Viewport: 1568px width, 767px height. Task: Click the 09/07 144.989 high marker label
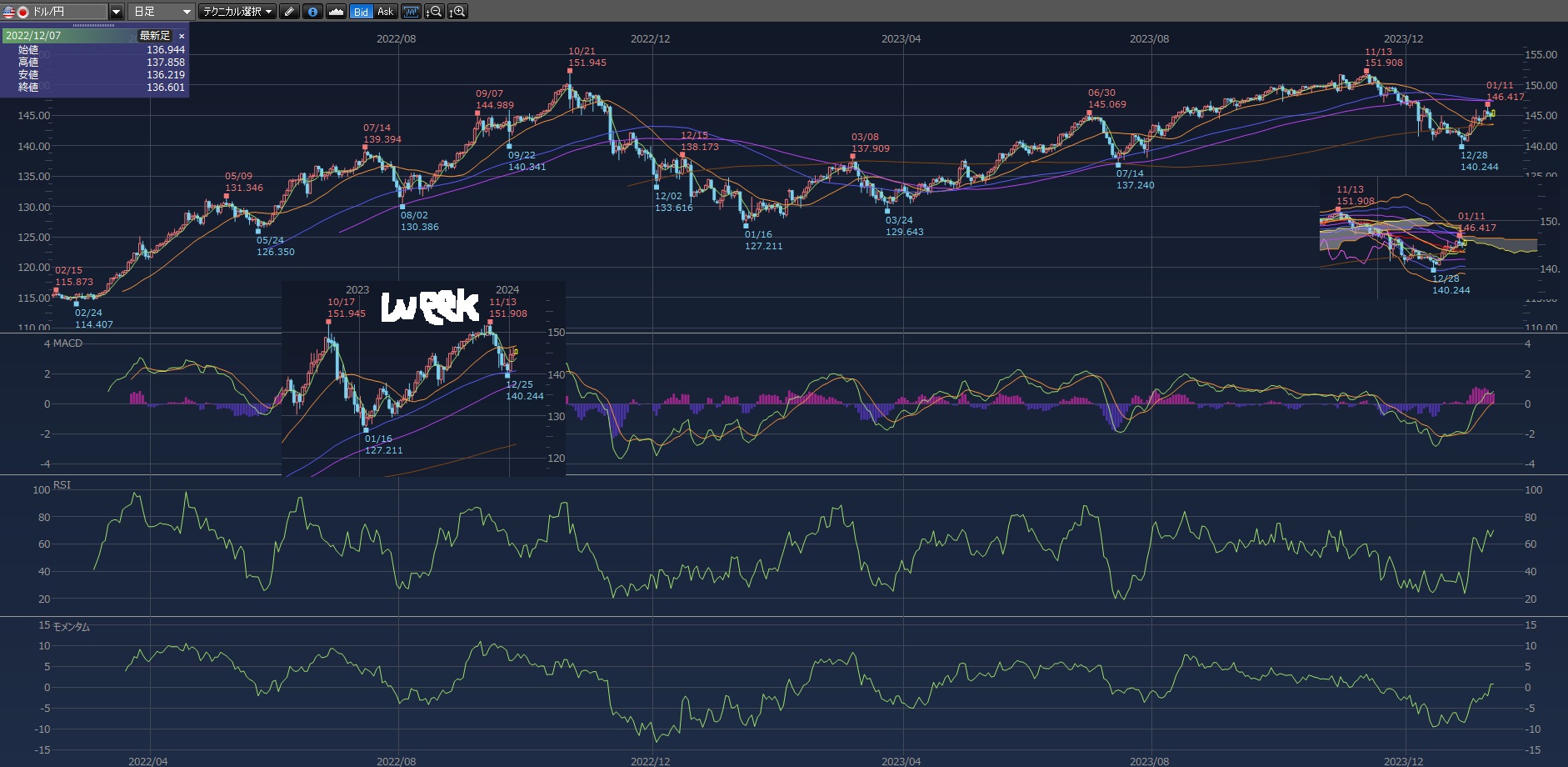[495, 100]
